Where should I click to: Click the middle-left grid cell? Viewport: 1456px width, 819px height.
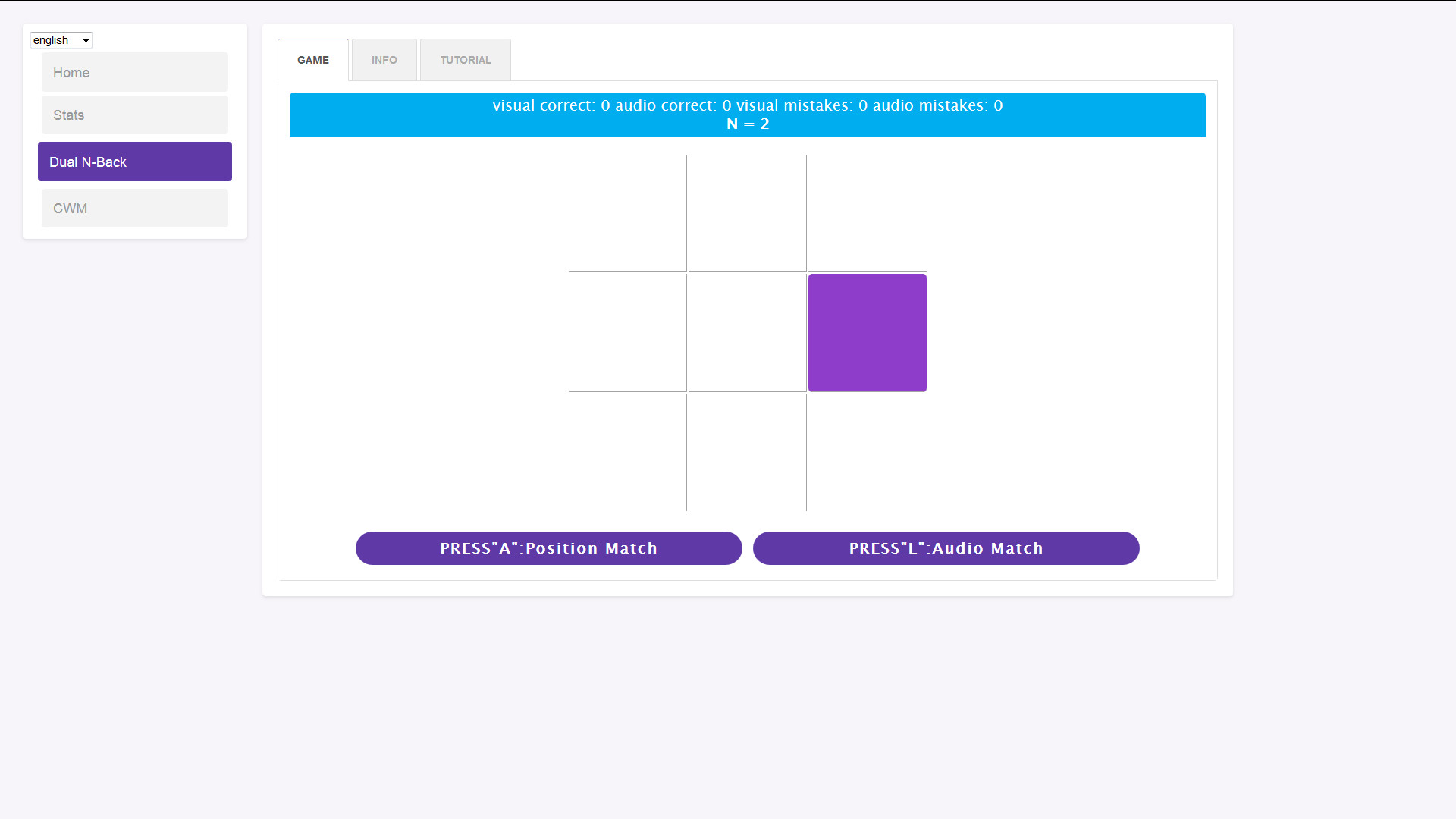[627, 333]
